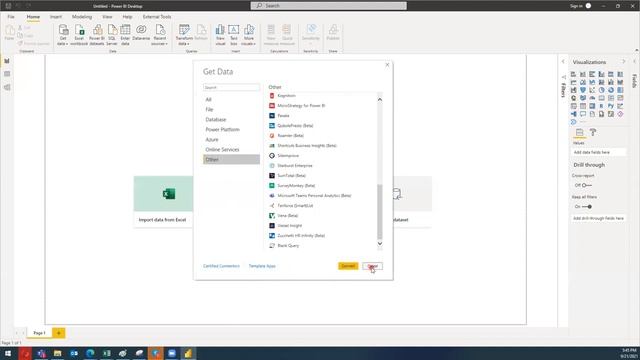Click the Siteimprove connector icon
This screenshot has height=360, width=640.
[272, 156]
